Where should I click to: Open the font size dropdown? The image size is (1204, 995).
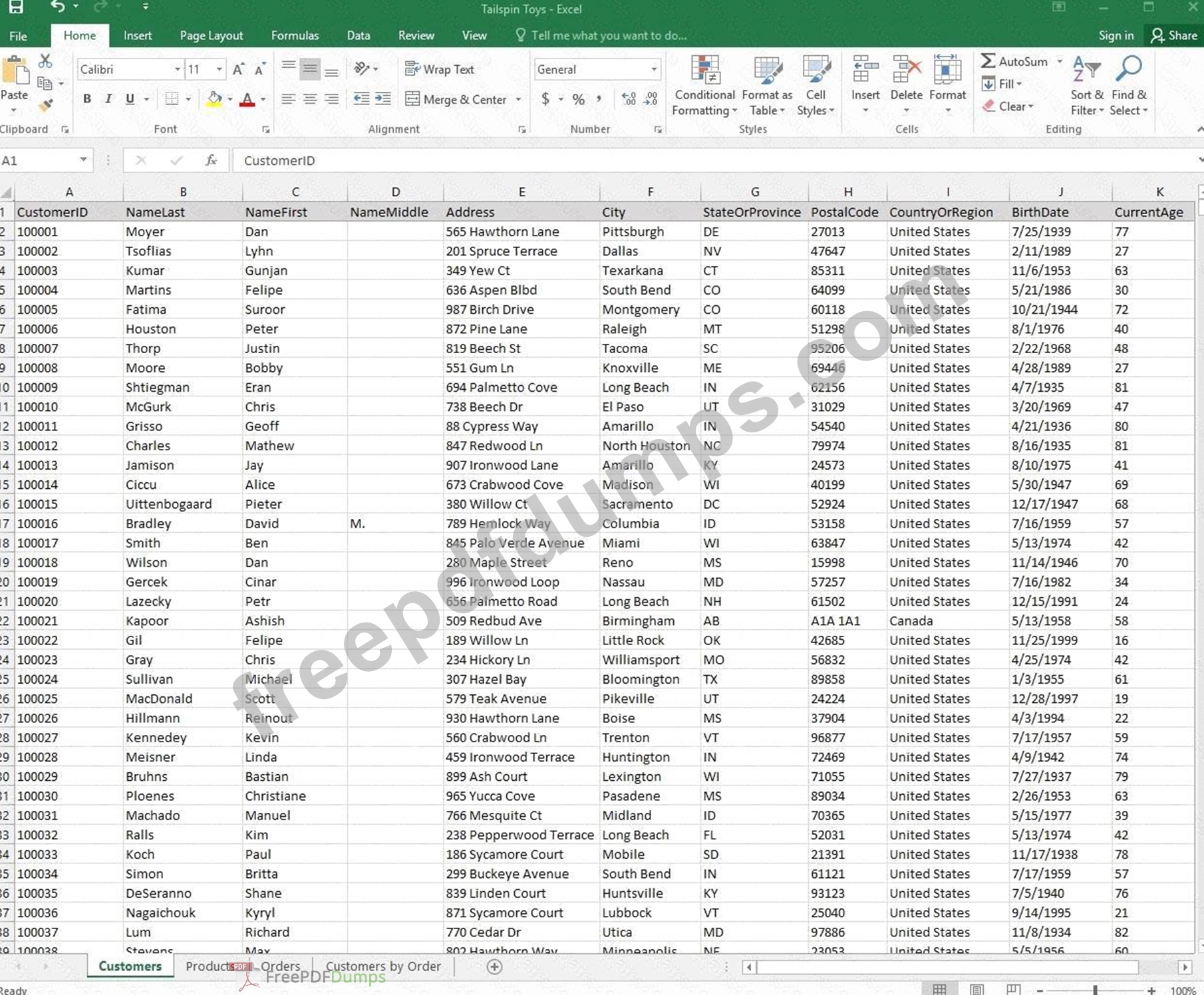(219, 69)
